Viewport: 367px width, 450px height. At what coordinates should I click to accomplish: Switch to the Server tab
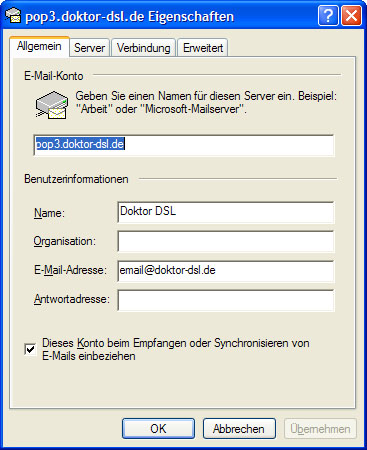click(x=89, y=48)
